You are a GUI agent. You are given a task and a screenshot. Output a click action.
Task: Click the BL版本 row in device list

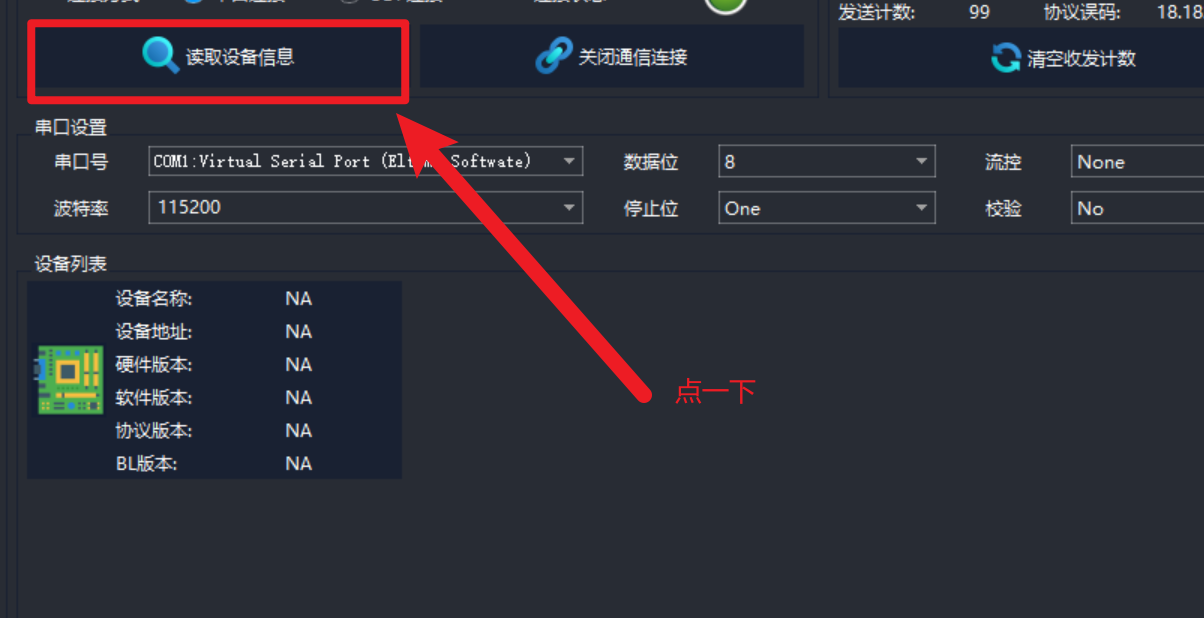coord(214,463)
